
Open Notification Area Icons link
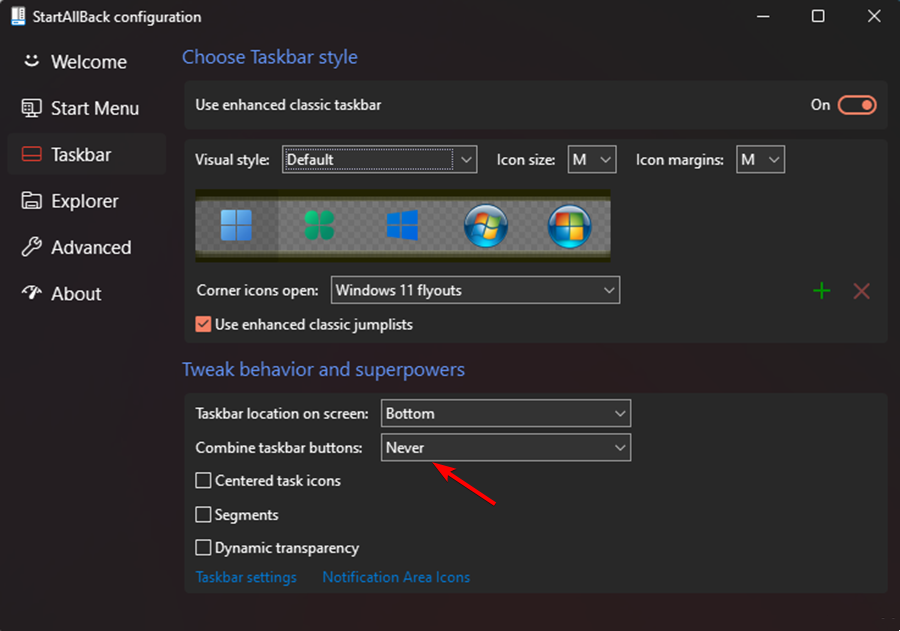coord(396,577)
